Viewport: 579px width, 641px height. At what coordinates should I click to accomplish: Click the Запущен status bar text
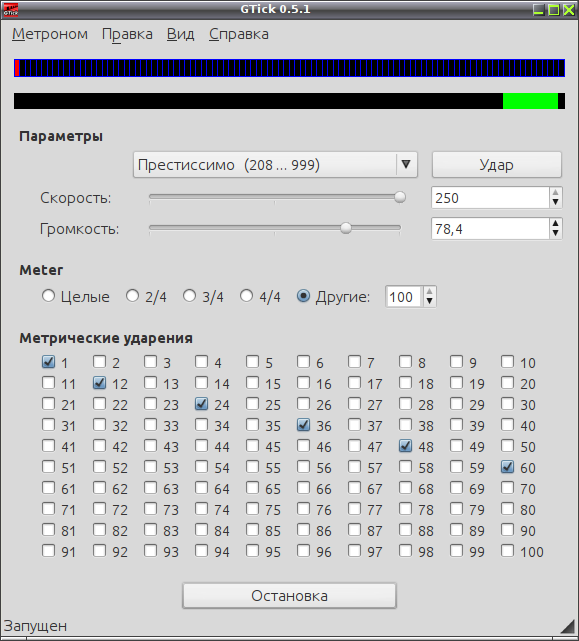click(x=36, y=626)
